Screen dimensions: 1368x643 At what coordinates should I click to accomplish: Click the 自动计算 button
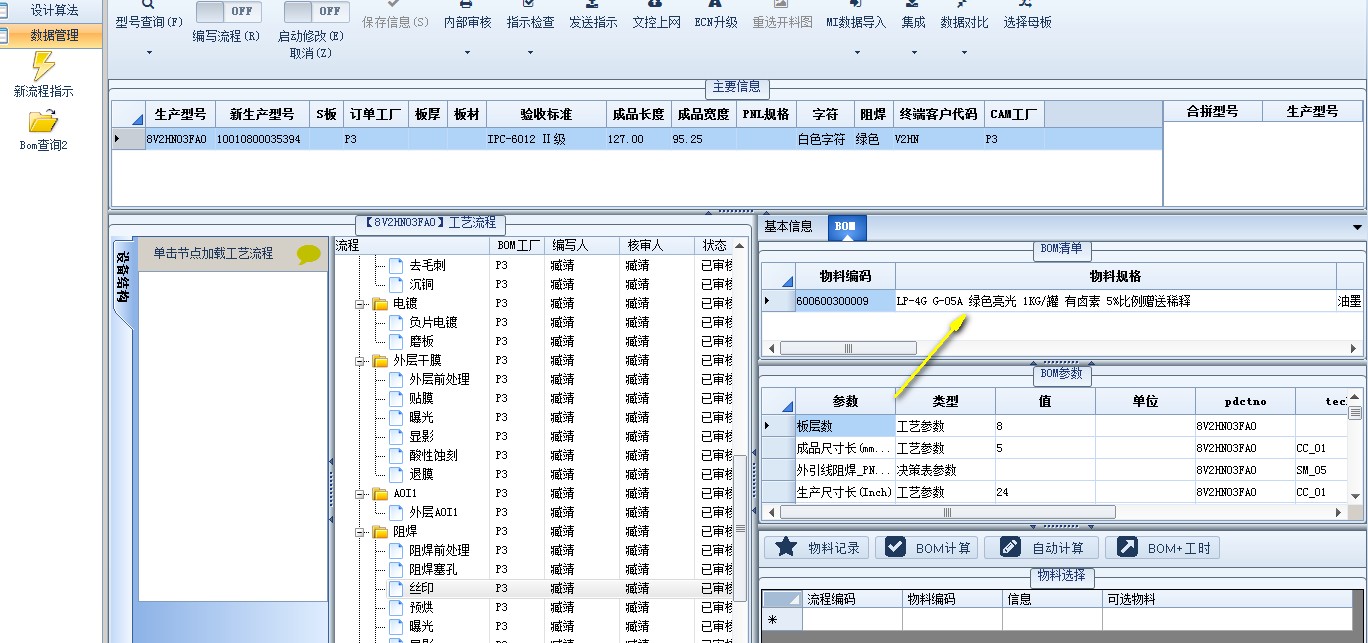pos(1044,547)
